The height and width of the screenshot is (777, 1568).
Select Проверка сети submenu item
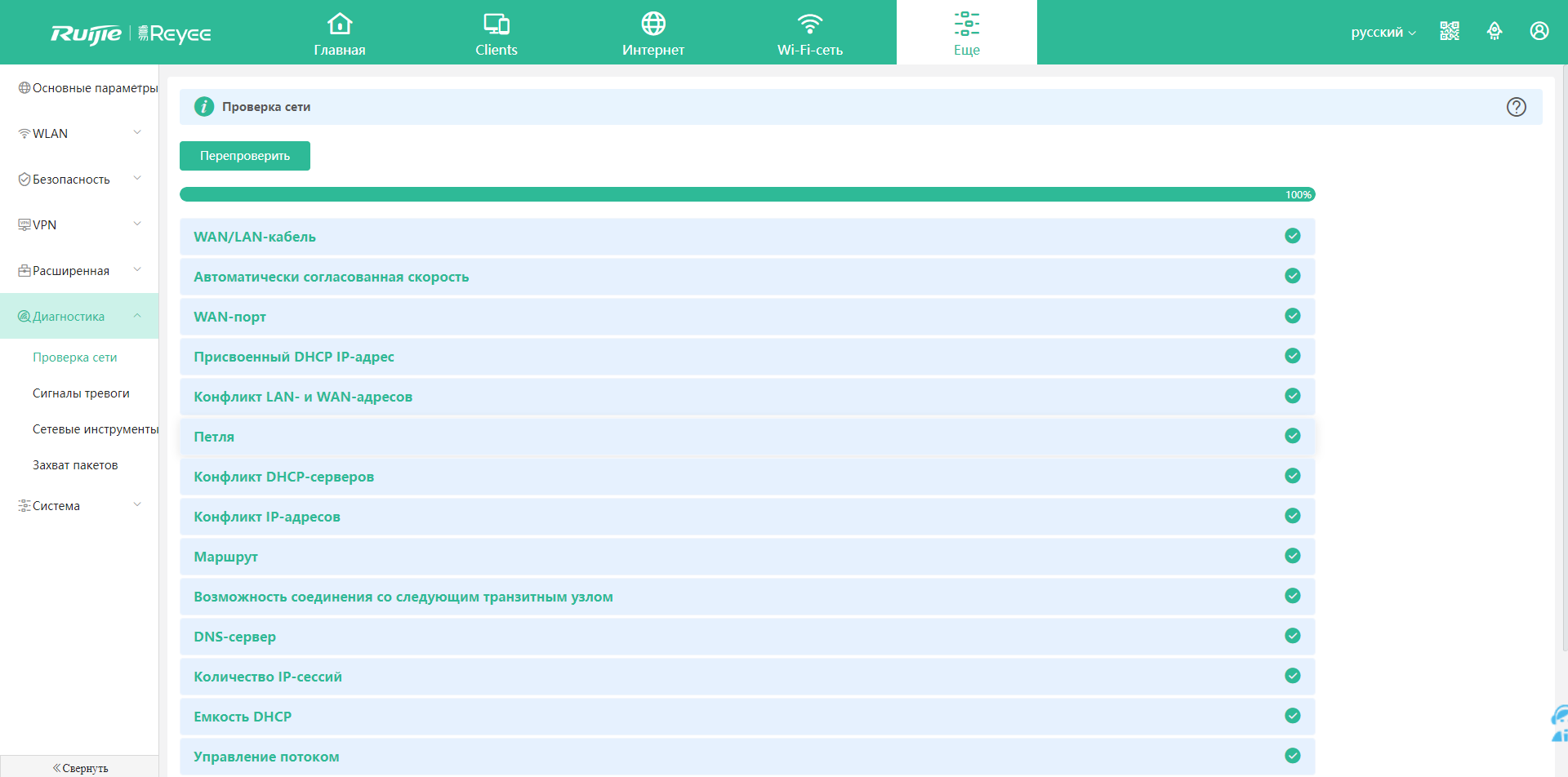coord(75,357)
